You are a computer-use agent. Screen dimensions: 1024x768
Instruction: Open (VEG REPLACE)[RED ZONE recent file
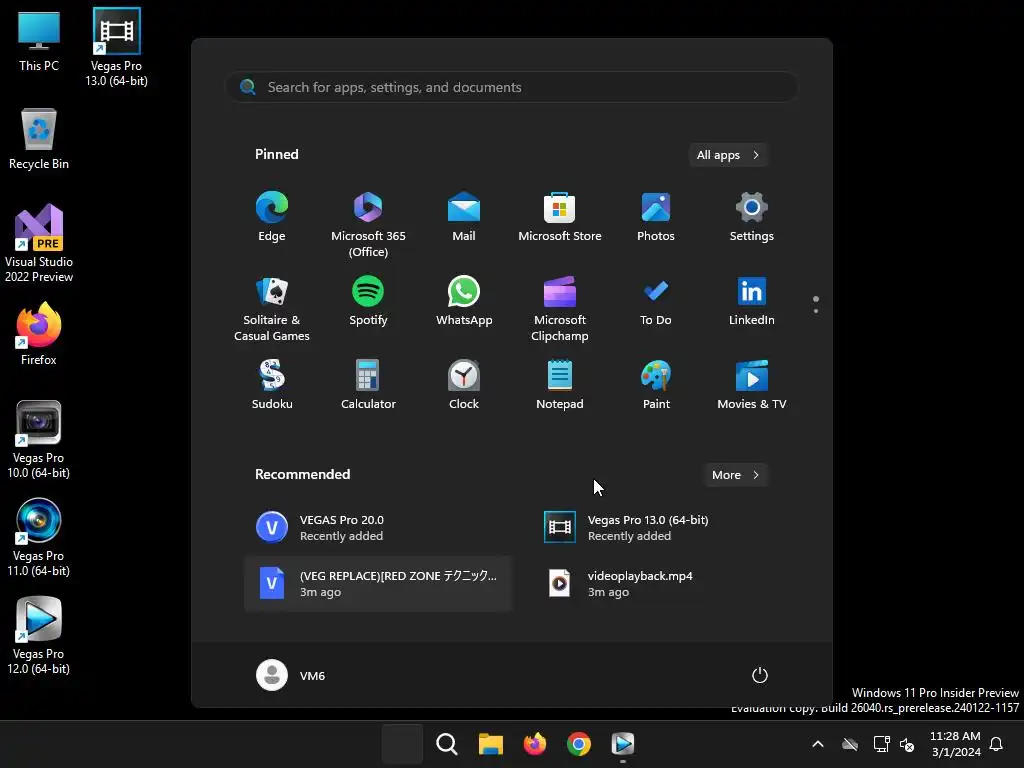pos(378,584)
